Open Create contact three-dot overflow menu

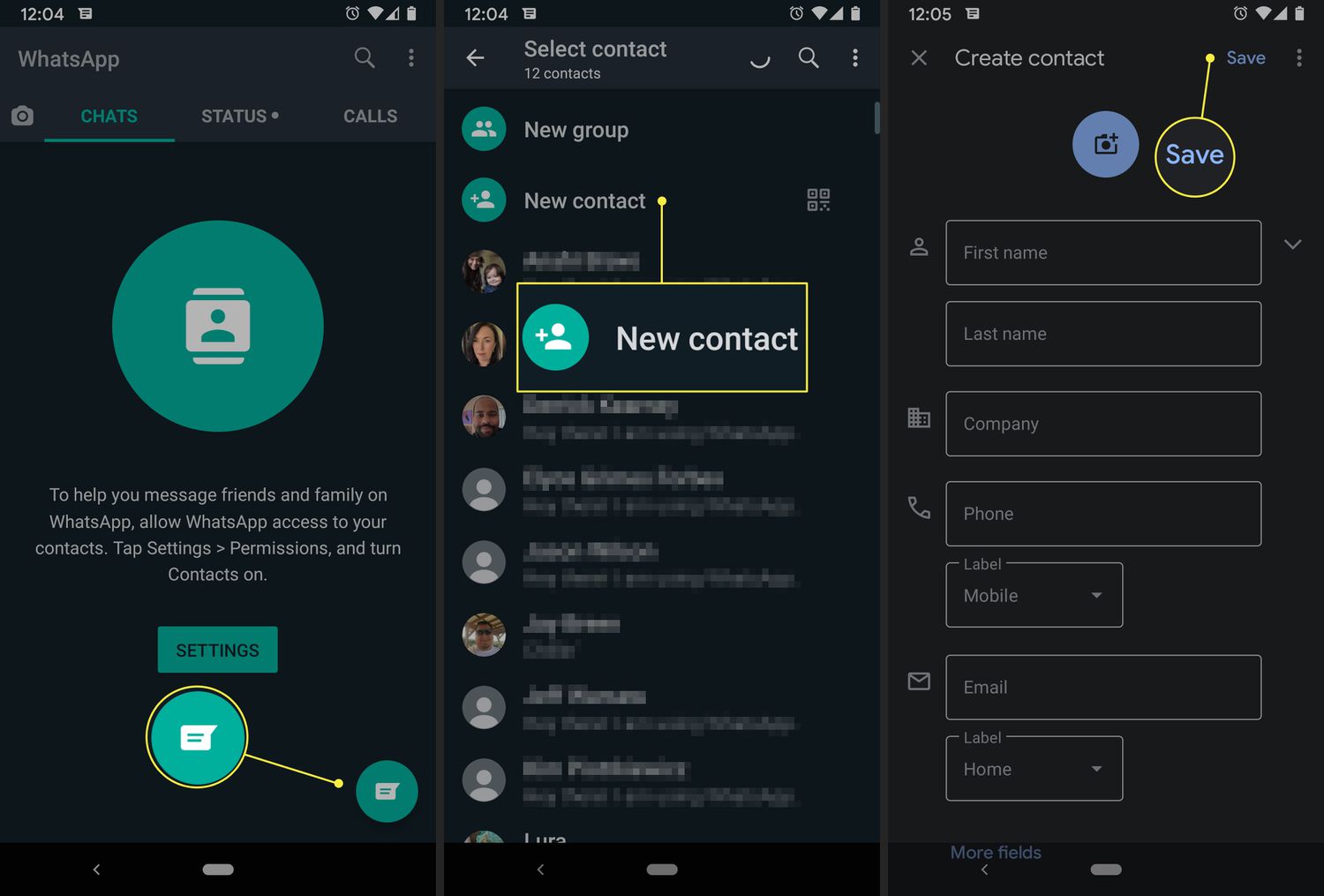[1298, 58]
